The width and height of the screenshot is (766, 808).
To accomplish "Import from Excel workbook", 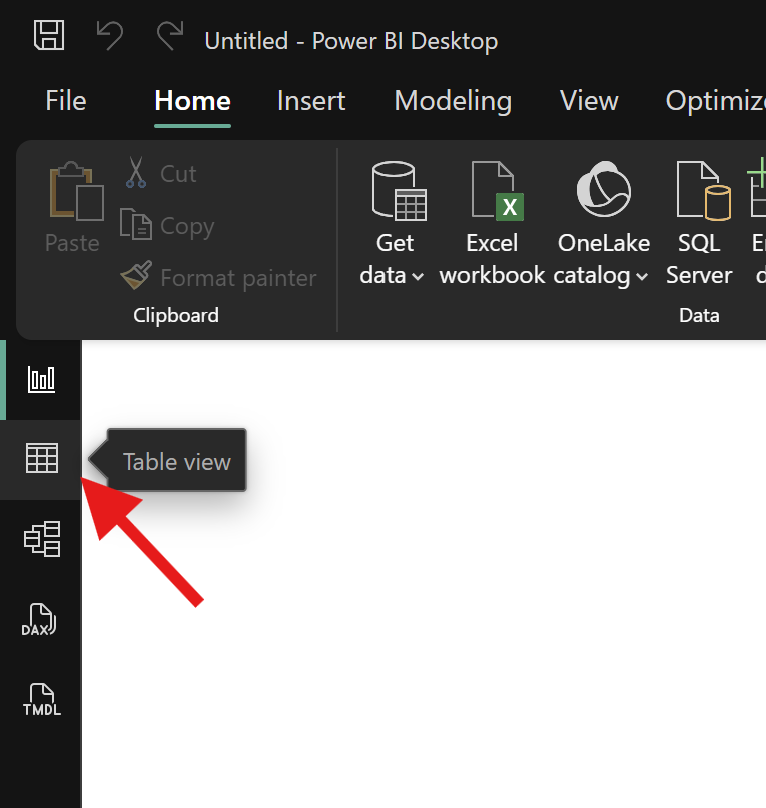I will (x=492, y=224).
